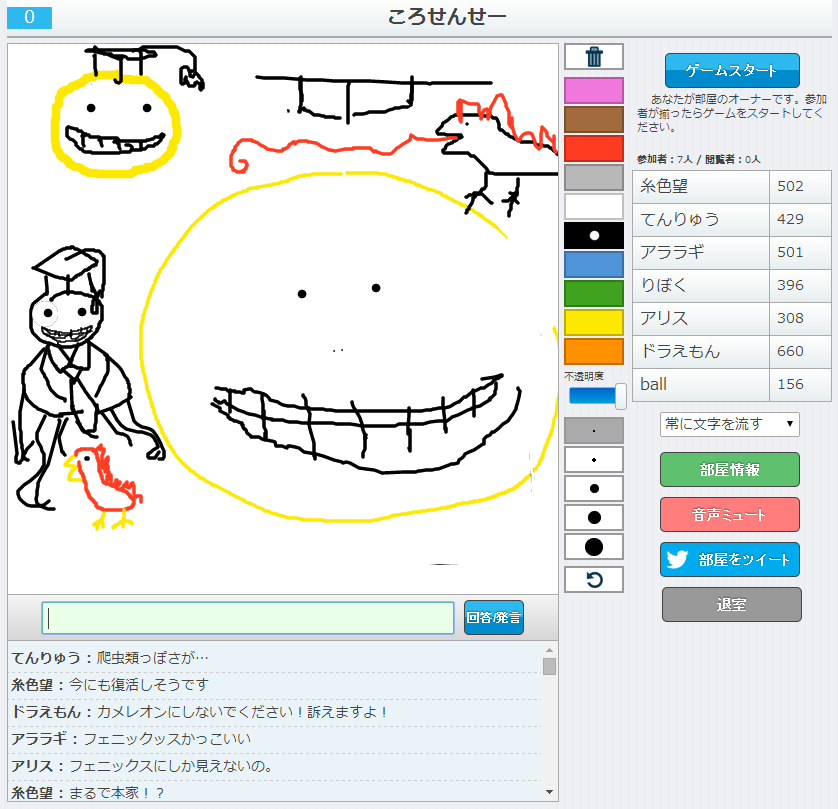Click the chat scrollbar thumb
This screenshot has width=838, height=809.
coord(549,666)
